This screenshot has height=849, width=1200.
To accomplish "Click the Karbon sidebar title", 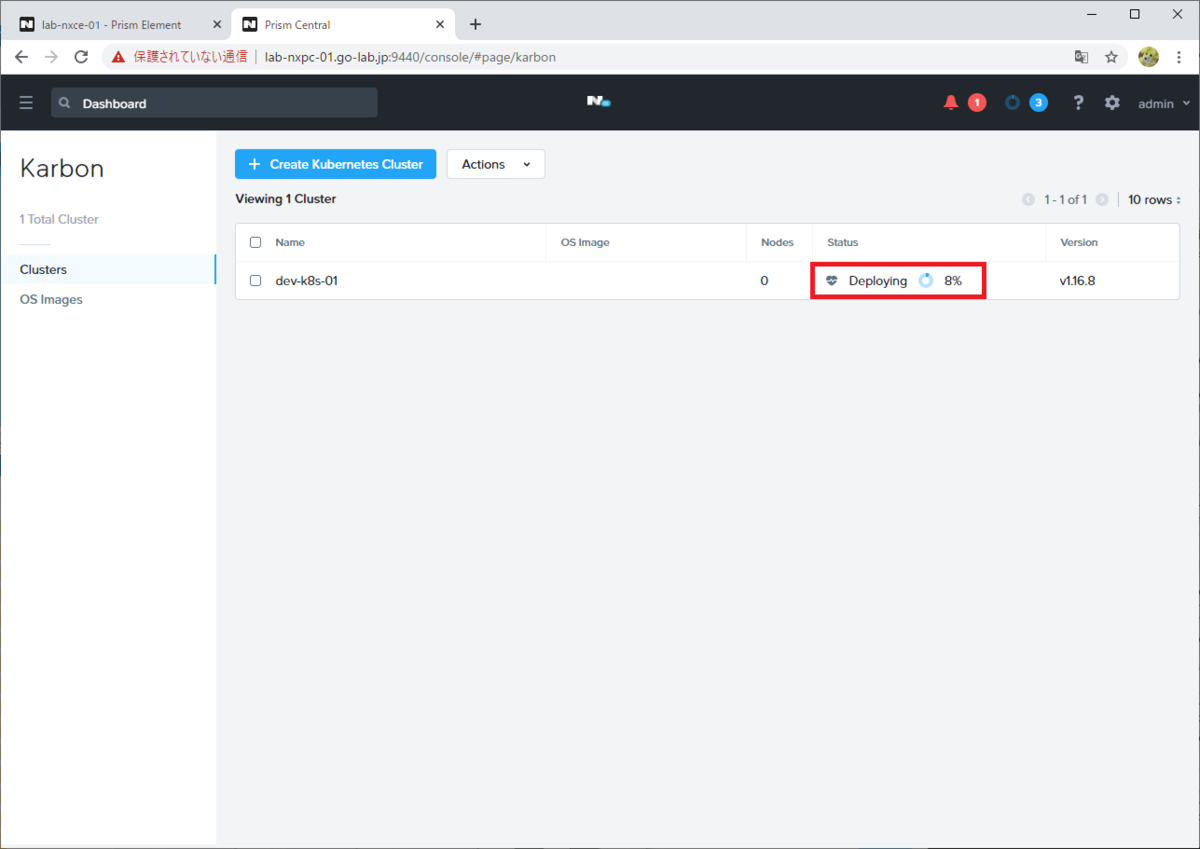I will point(62,168).
